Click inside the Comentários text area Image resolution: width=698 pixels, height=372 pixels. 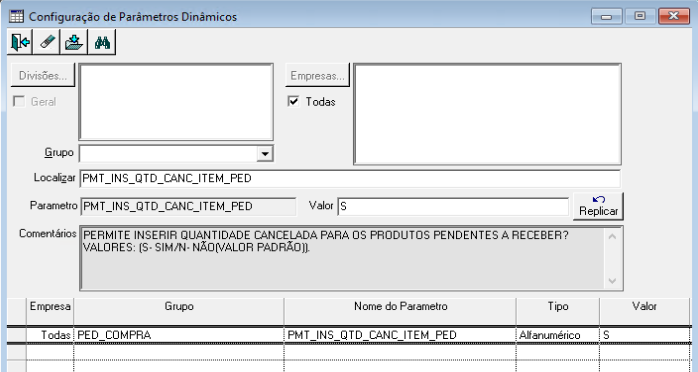341,258
